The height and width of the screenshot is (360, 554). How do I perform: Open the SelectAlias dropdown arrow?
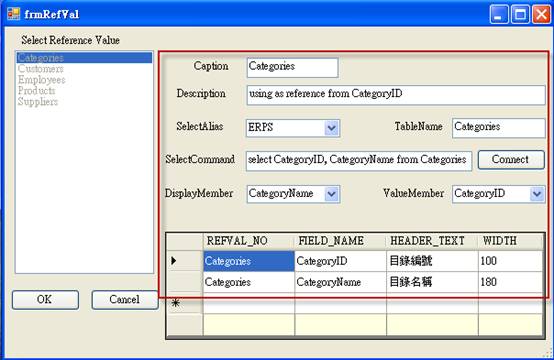331,128
